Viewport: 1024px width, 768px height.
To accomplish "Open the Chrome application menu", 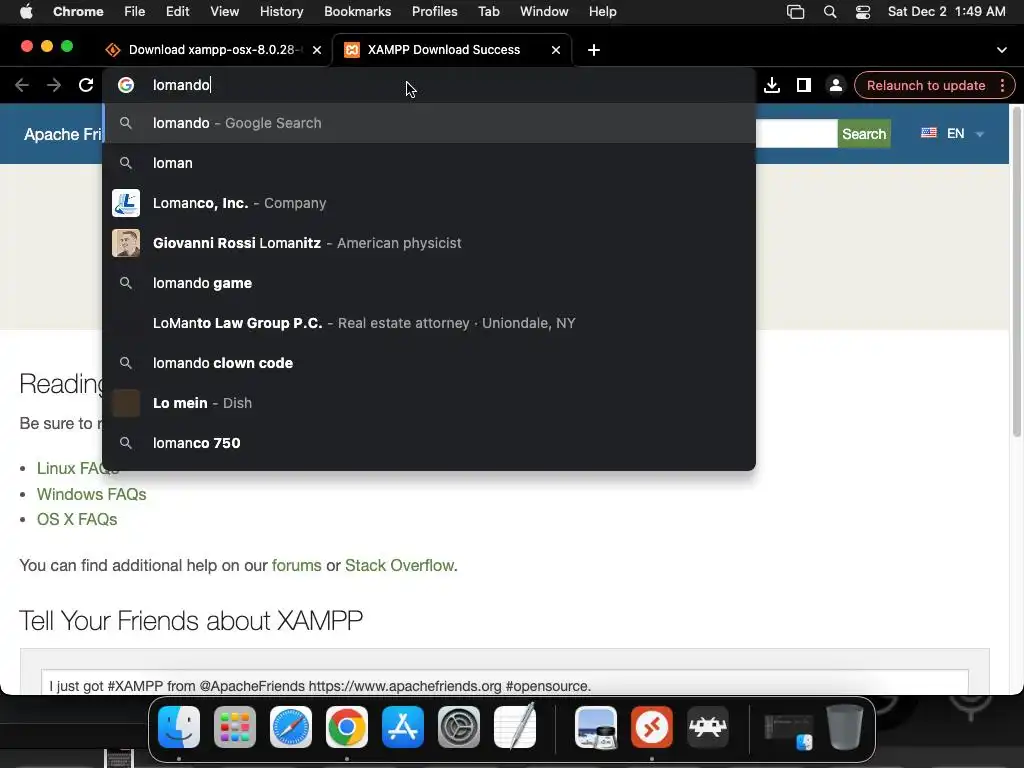I will click(78, 12).
